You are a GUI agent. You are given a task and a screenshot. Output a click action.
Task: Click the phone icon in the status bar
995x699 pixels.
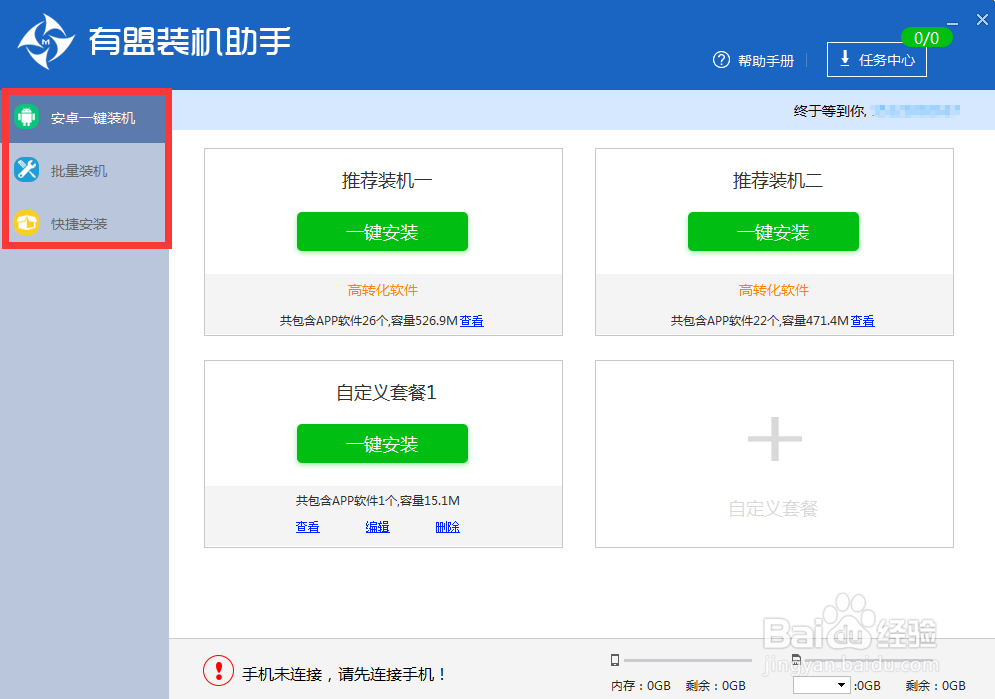(615, 659)
